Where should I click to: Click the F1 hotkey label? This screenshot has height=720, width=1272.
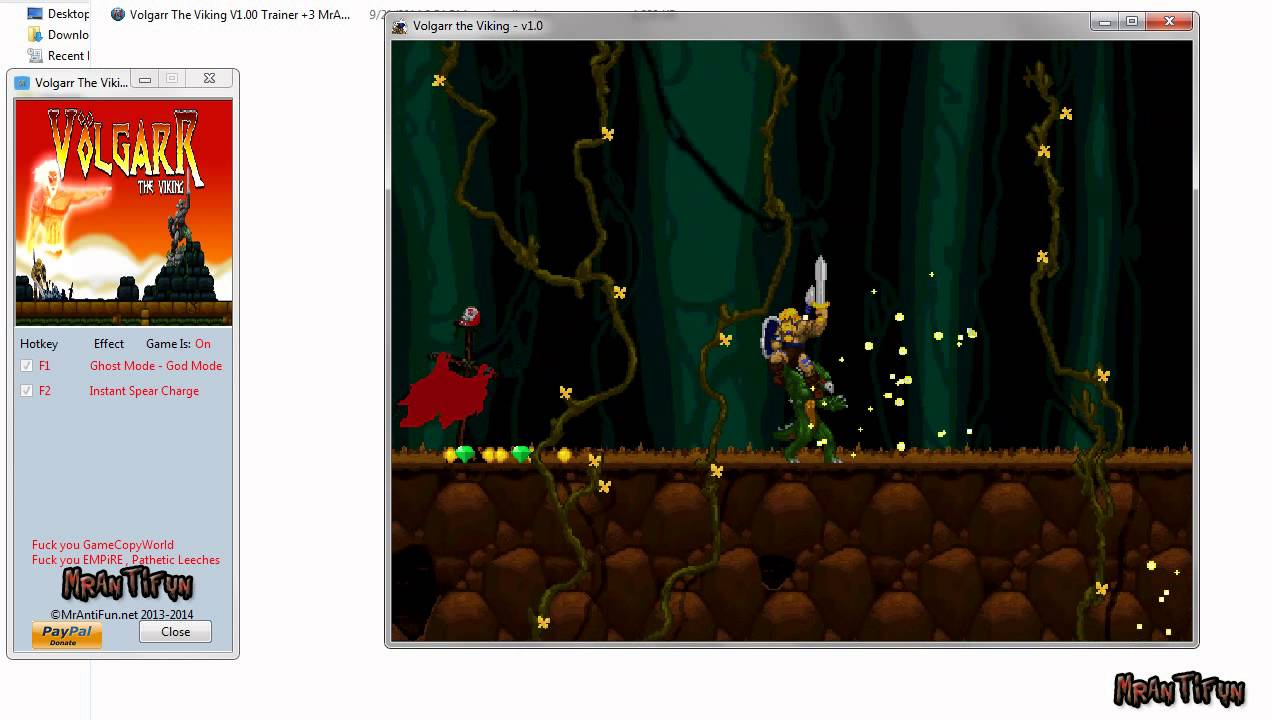pos(44,366)
